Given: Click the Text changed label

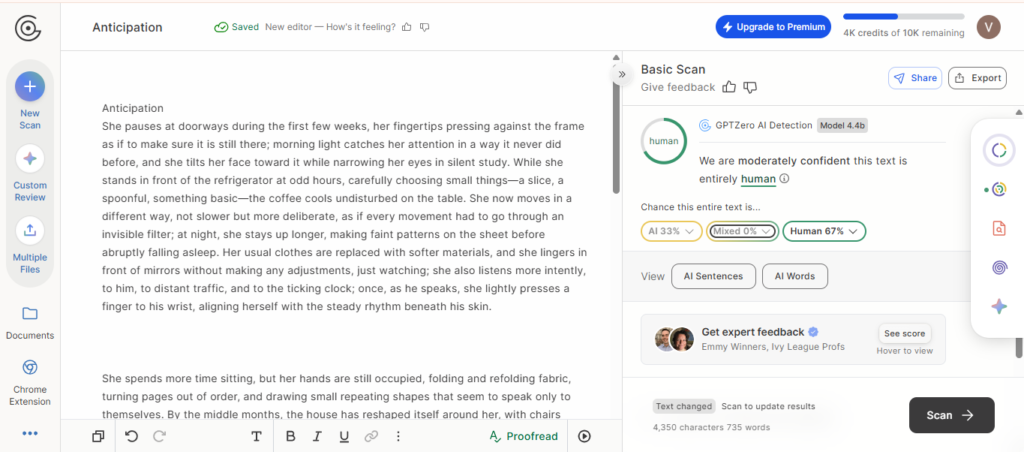Looking at the screenshot, I should (684, 406).
